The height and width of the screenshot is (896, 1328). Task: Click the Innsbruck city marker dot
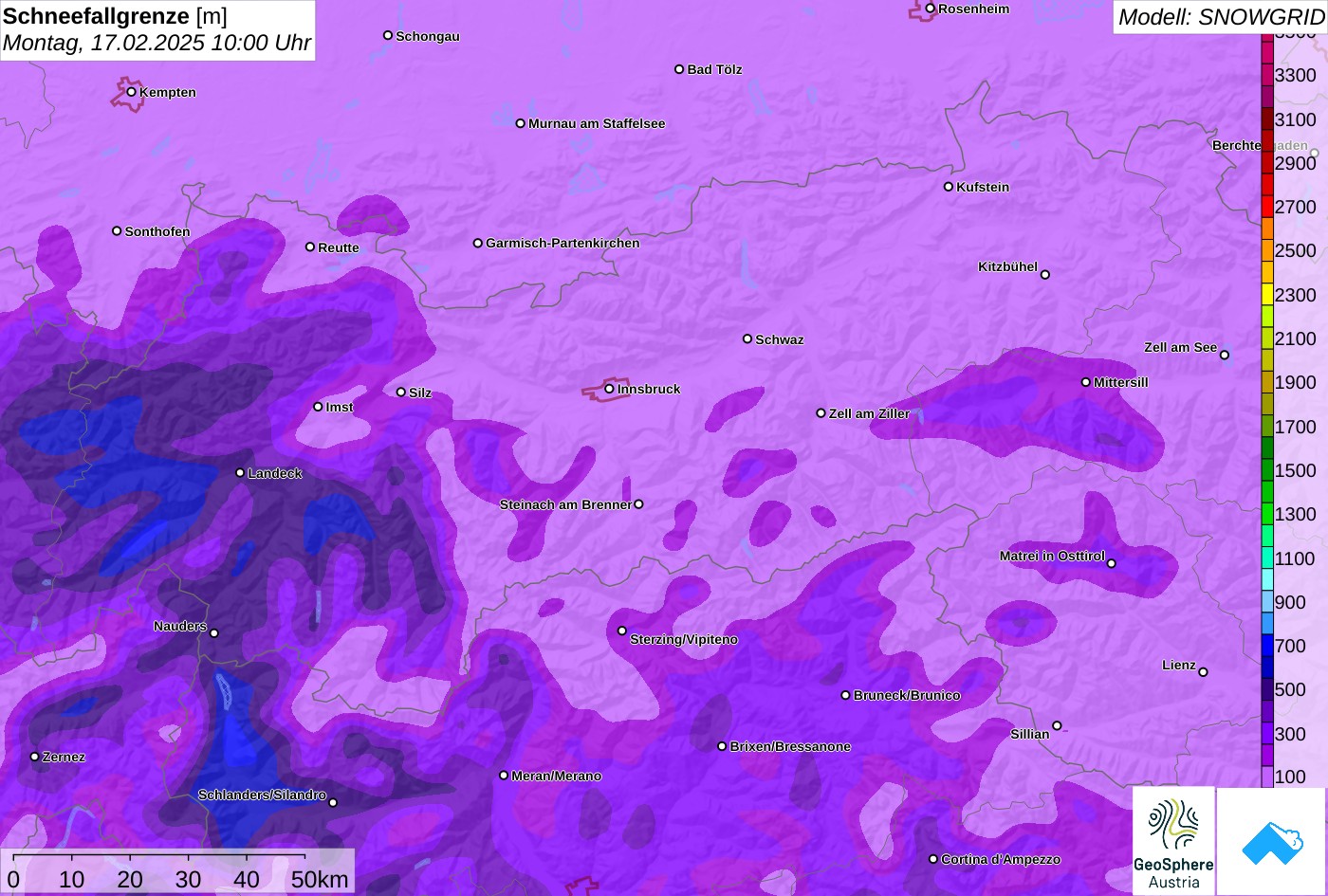coord(609,389)
